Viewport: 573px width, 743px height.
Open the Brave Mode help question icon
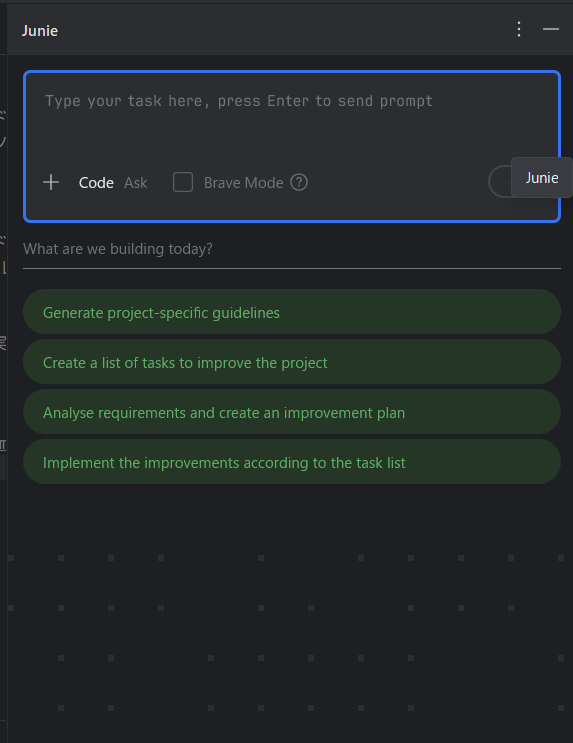pyautogui.click(x=299, y=182)
